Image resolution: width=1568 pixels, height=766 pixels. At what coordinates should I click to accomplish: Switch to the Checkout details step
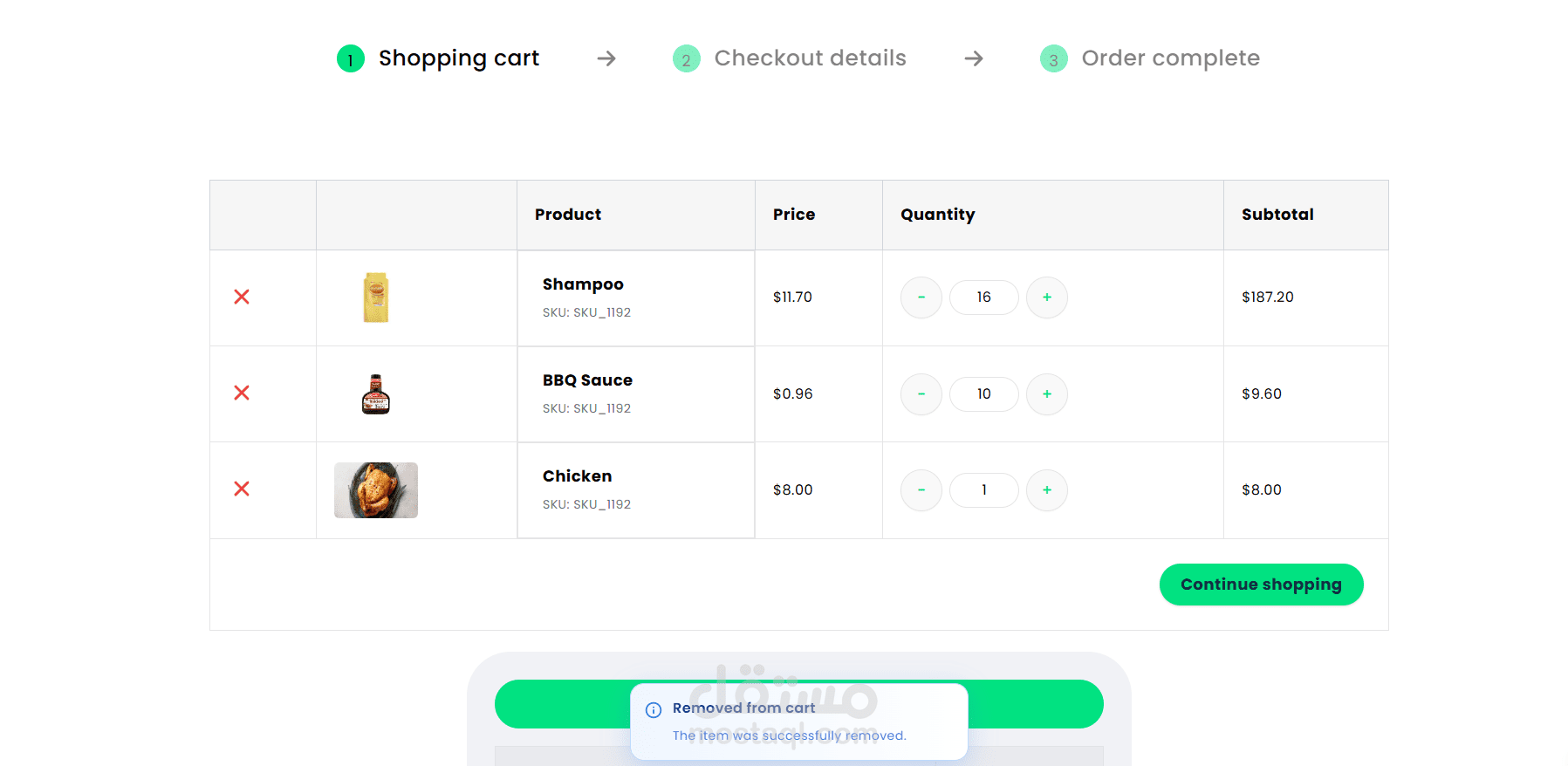click(810, 58)
